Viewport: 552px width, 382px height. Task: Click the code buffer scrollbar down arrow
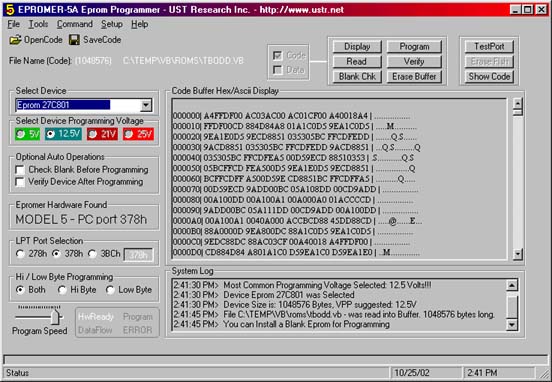[x=518, y=254]
